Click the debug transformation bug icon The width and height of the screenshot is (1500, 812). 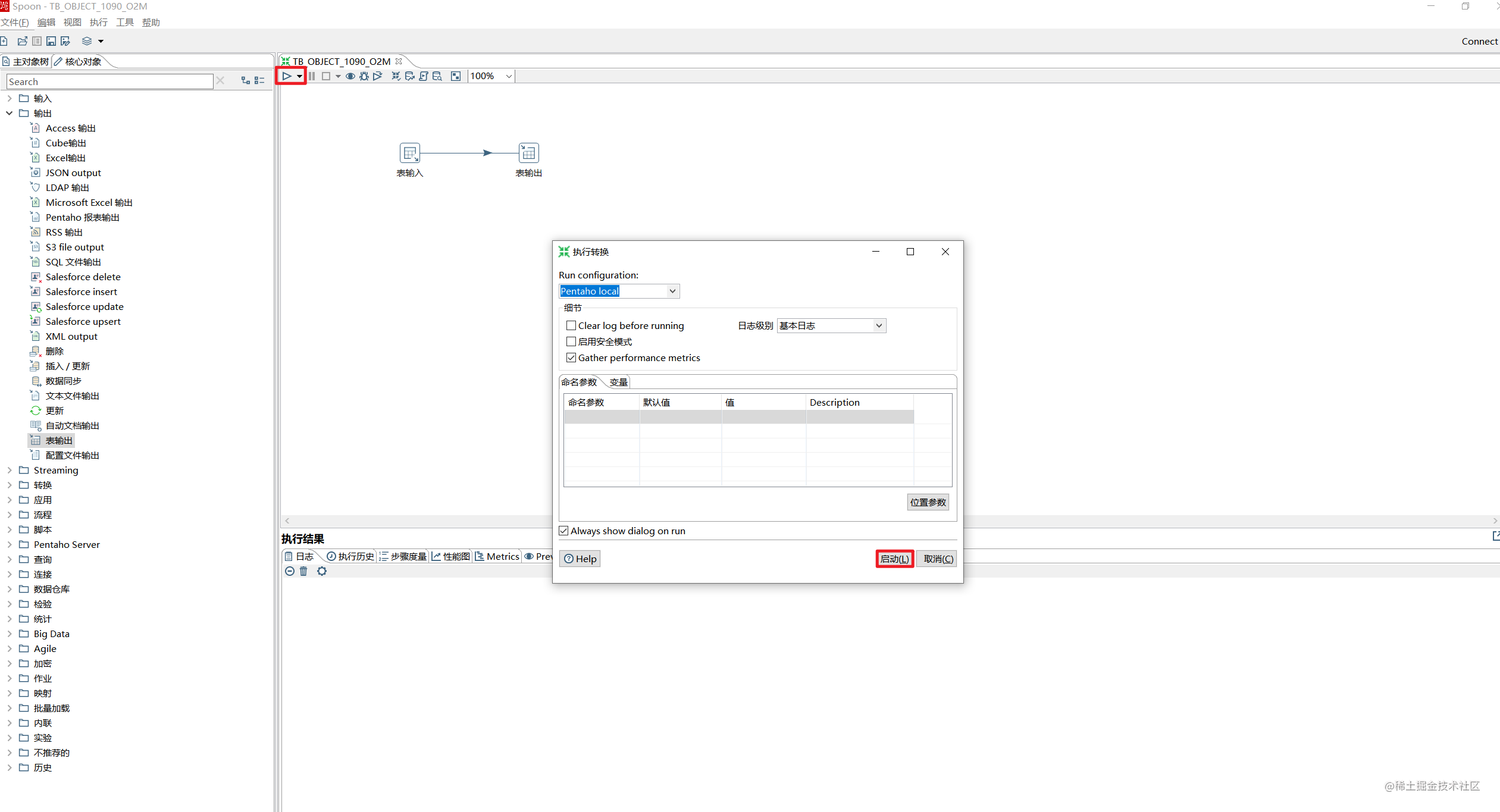tap(364, 76)
